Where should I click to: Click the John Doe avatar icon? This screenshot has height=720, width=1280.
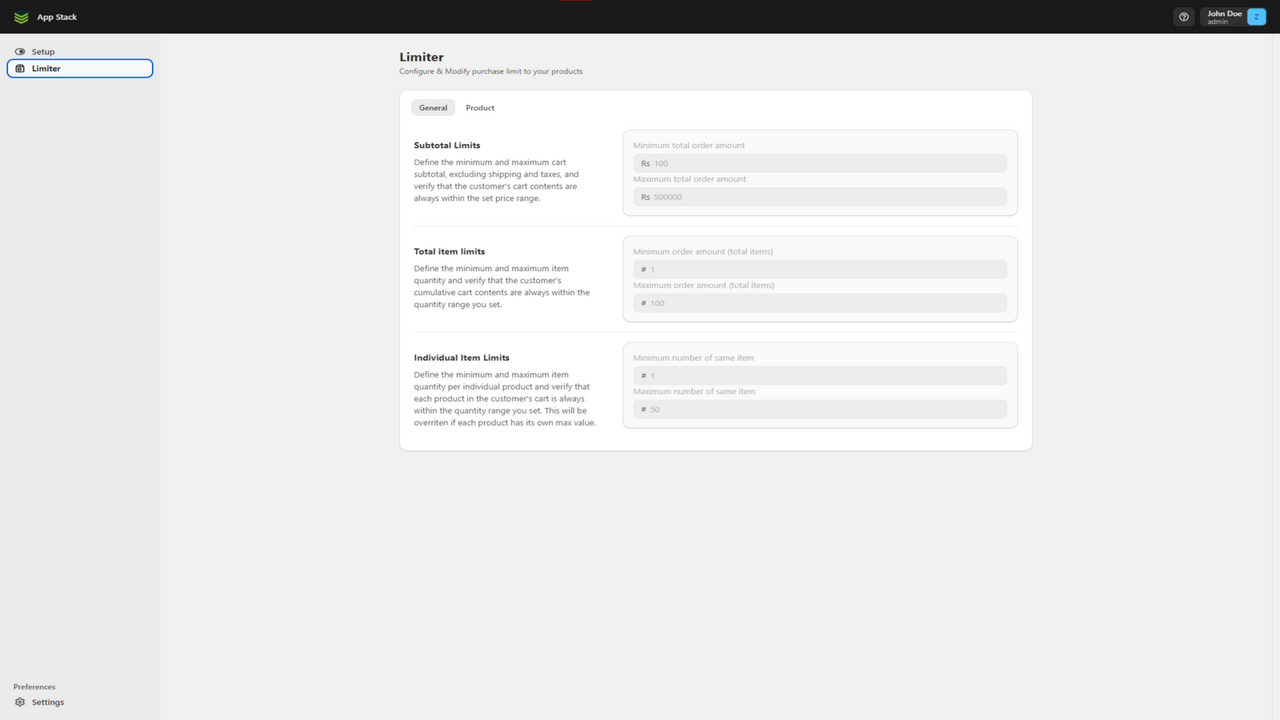click(x=1256, y=17)
